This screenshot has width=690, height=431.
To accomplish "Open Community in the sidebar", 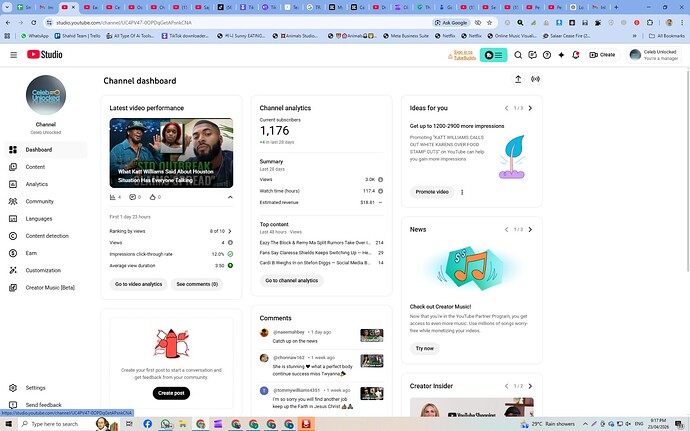I will click(46, 201).
